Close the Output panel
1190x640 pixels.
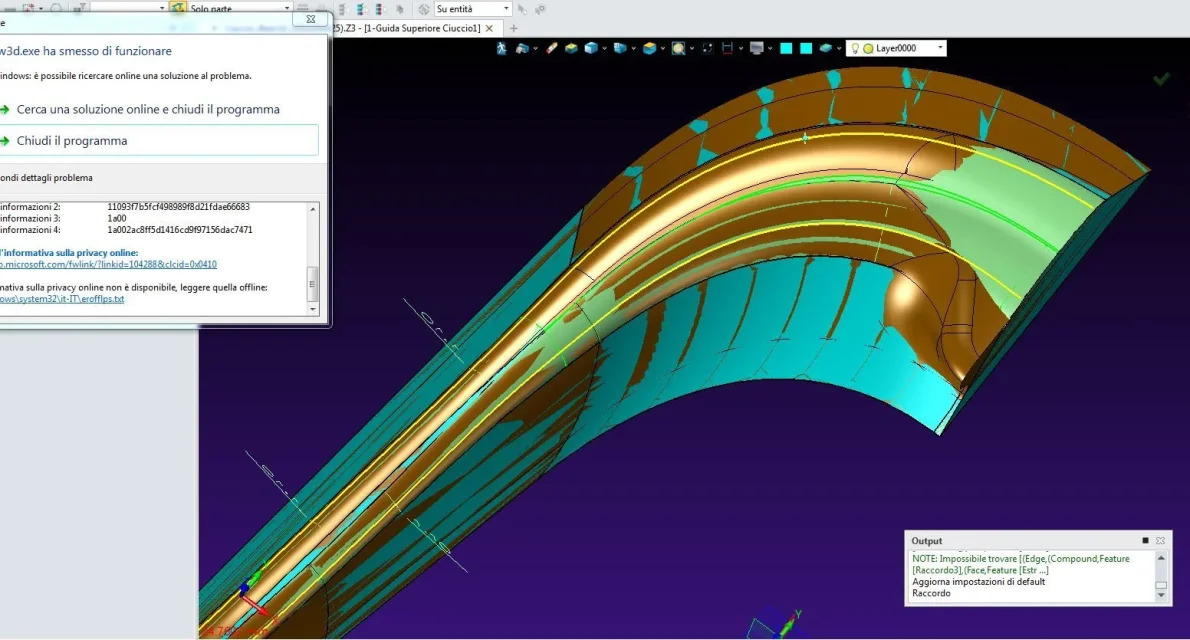click(1160, 541)
